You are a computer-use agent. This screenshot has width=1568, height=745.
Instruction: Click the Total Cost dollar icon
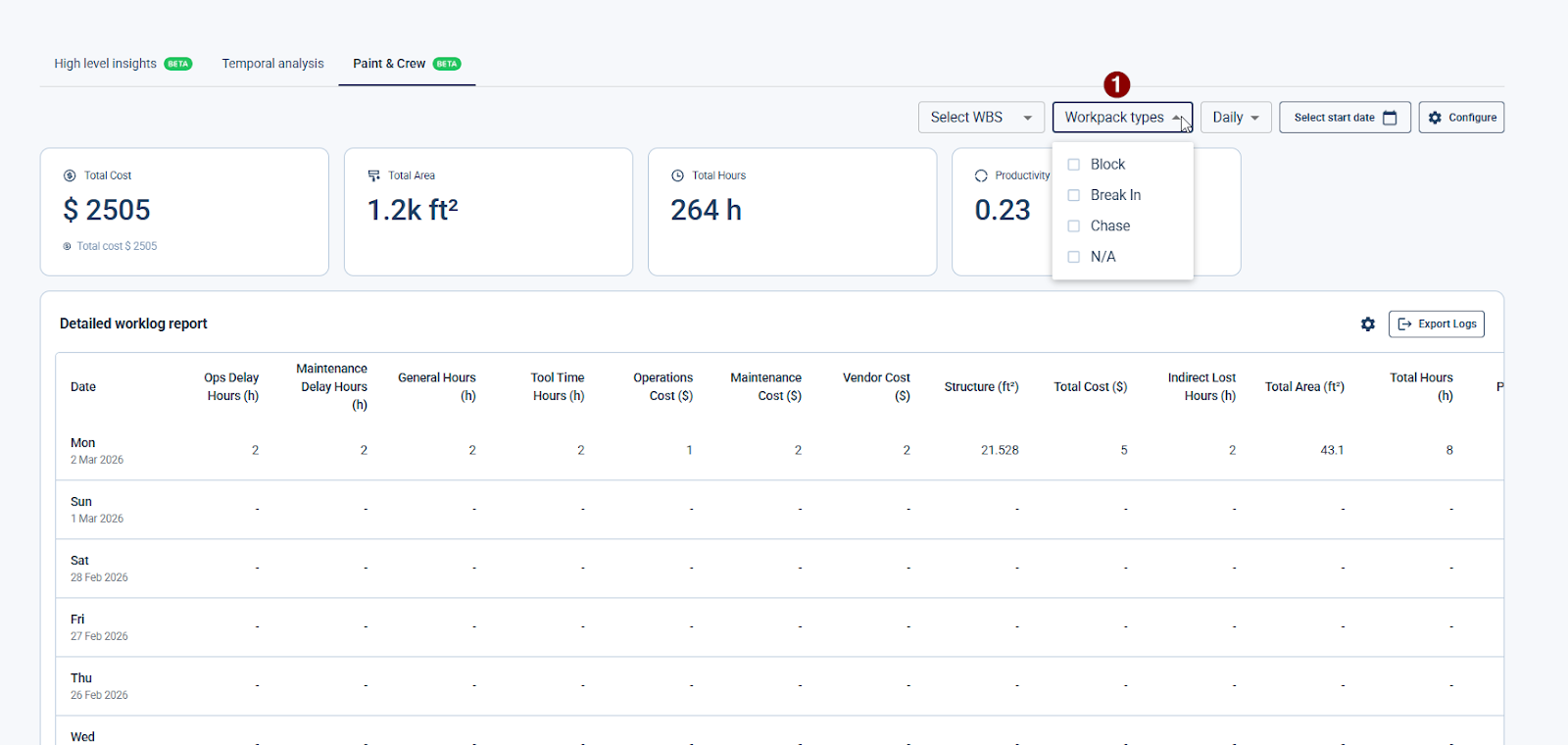click(70, 175)
